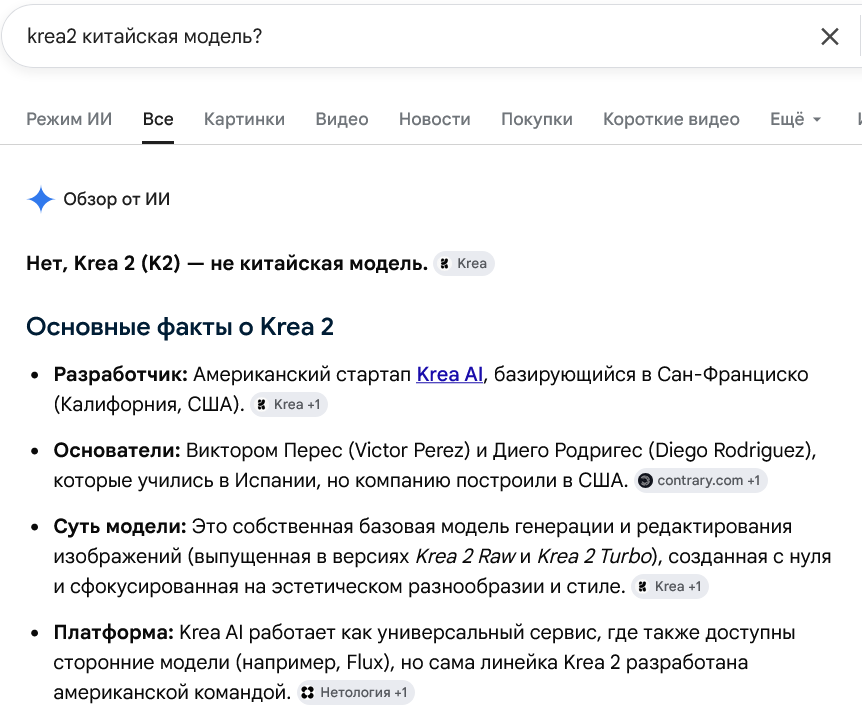The image size is (862, 723).
Task: Open the 'Нетология +1' source chip
Action: [356, 693]
